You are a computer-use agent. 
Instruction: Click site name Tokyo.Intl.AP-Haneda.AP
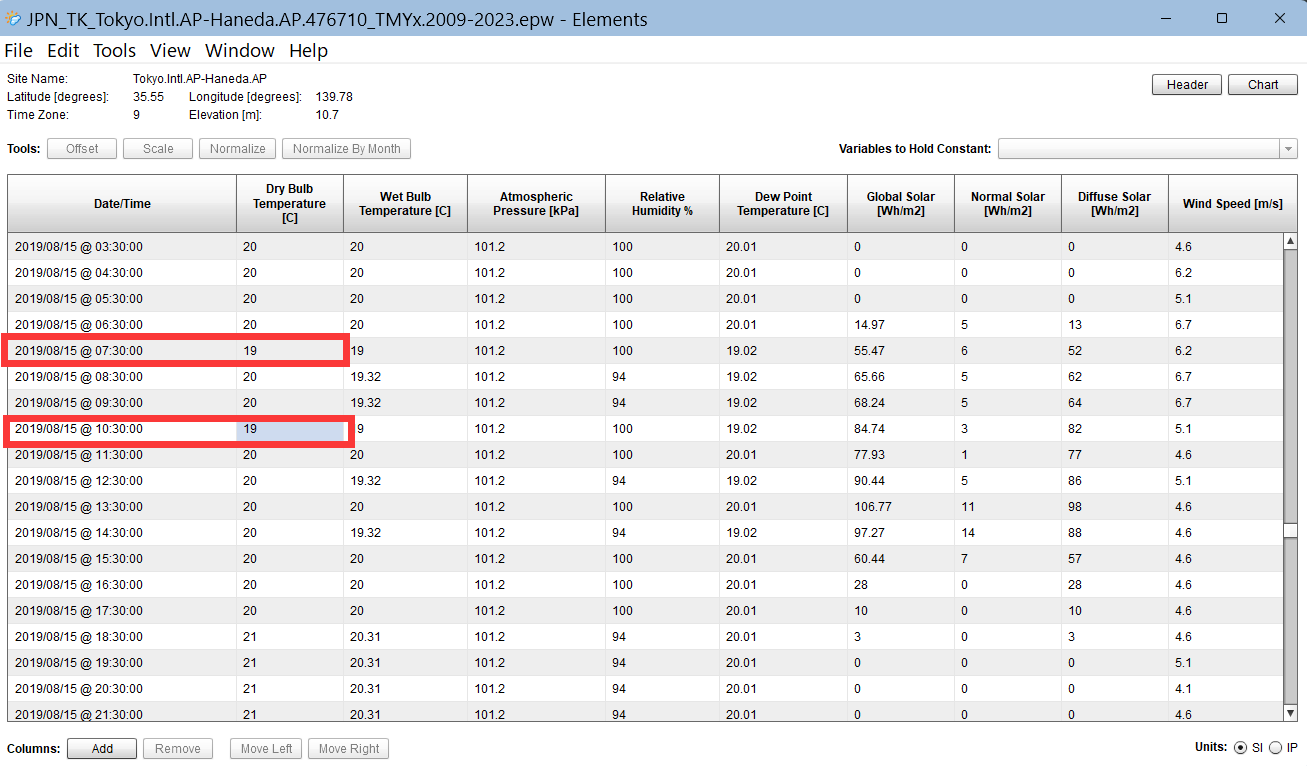coord(199,78)
